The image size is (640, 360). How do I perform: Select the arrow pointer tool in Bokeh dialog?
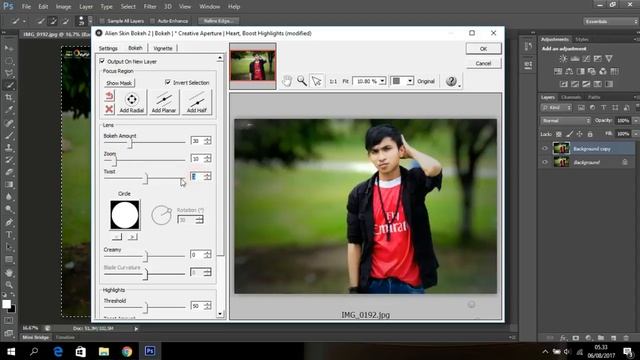coord(316,81)
